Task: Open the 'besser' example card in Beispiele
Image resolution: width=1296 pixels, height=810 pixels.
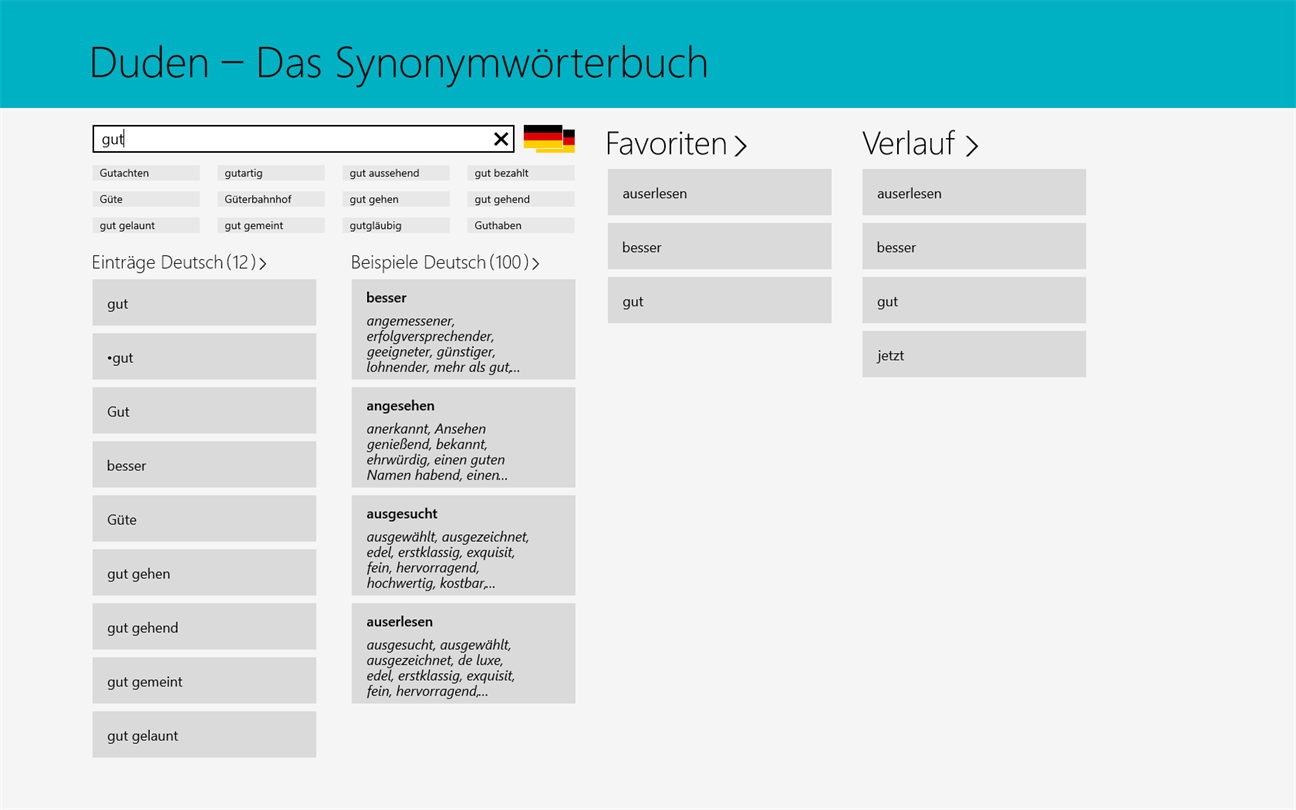Action: pos(463,329)
